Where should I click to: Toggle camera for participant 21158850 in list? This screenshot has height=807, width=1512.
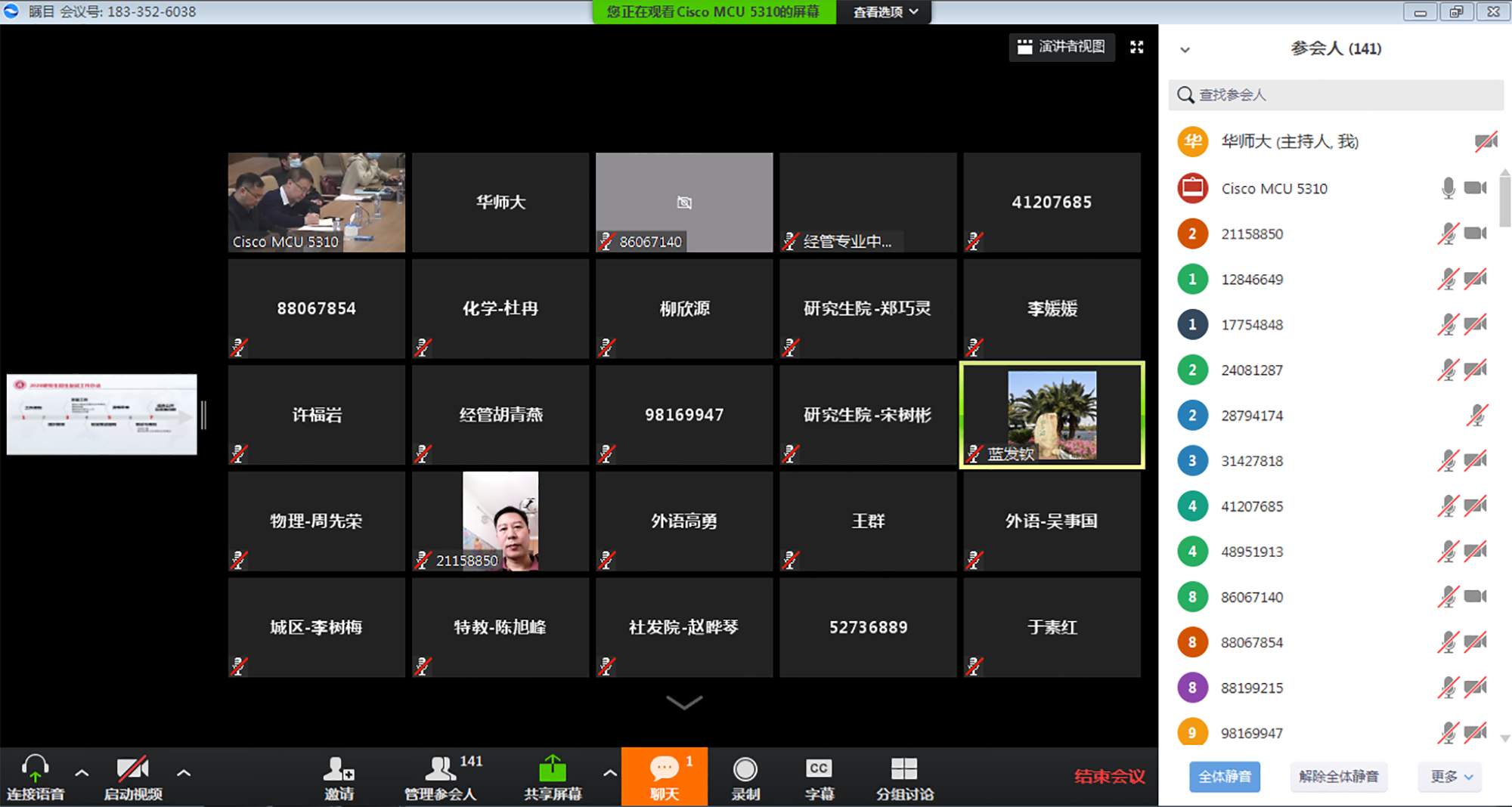[1475, 233]
